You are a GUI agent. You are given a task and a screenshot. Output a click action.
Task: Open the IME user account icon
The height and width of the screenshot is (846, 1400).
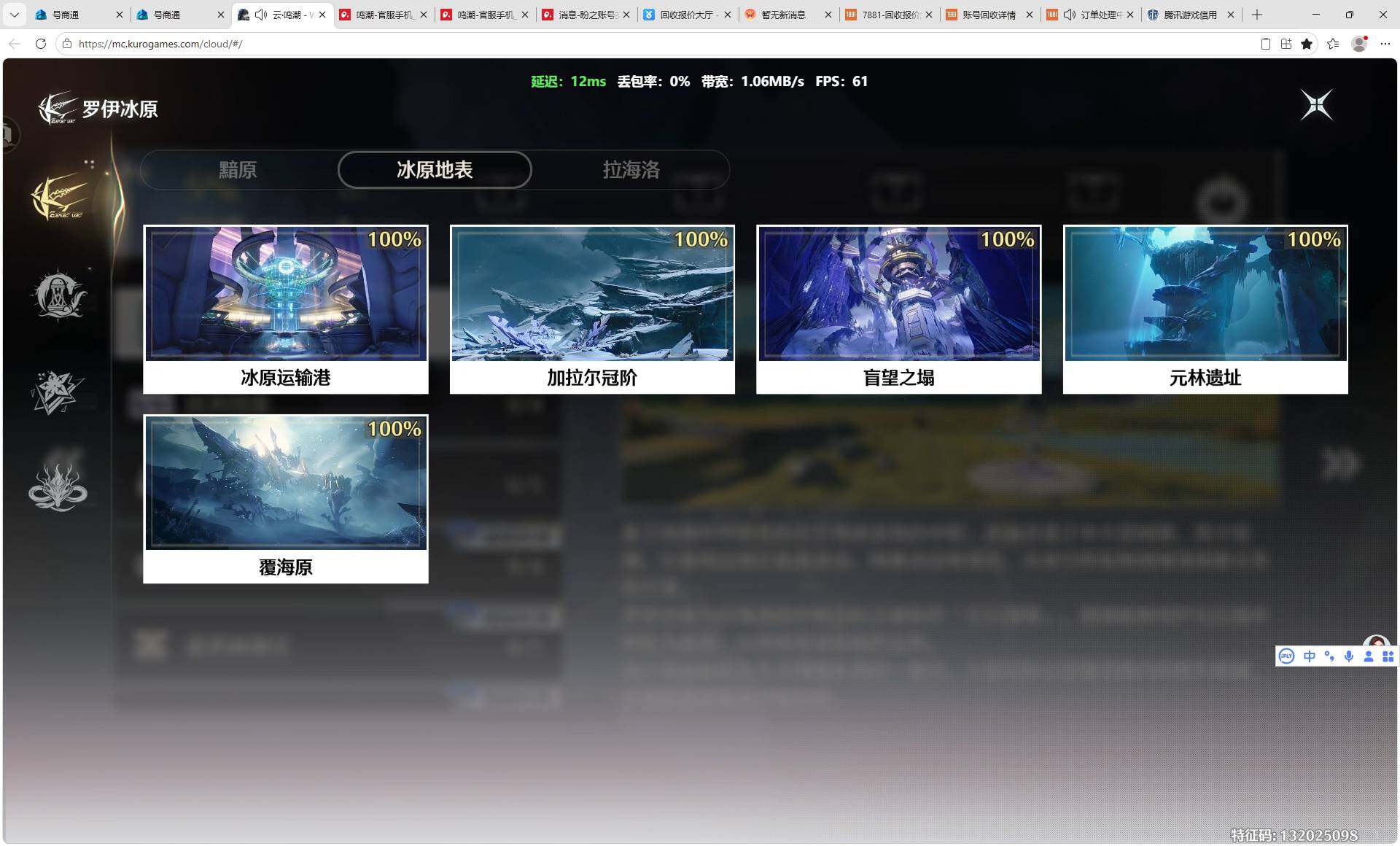(1369, 656)
